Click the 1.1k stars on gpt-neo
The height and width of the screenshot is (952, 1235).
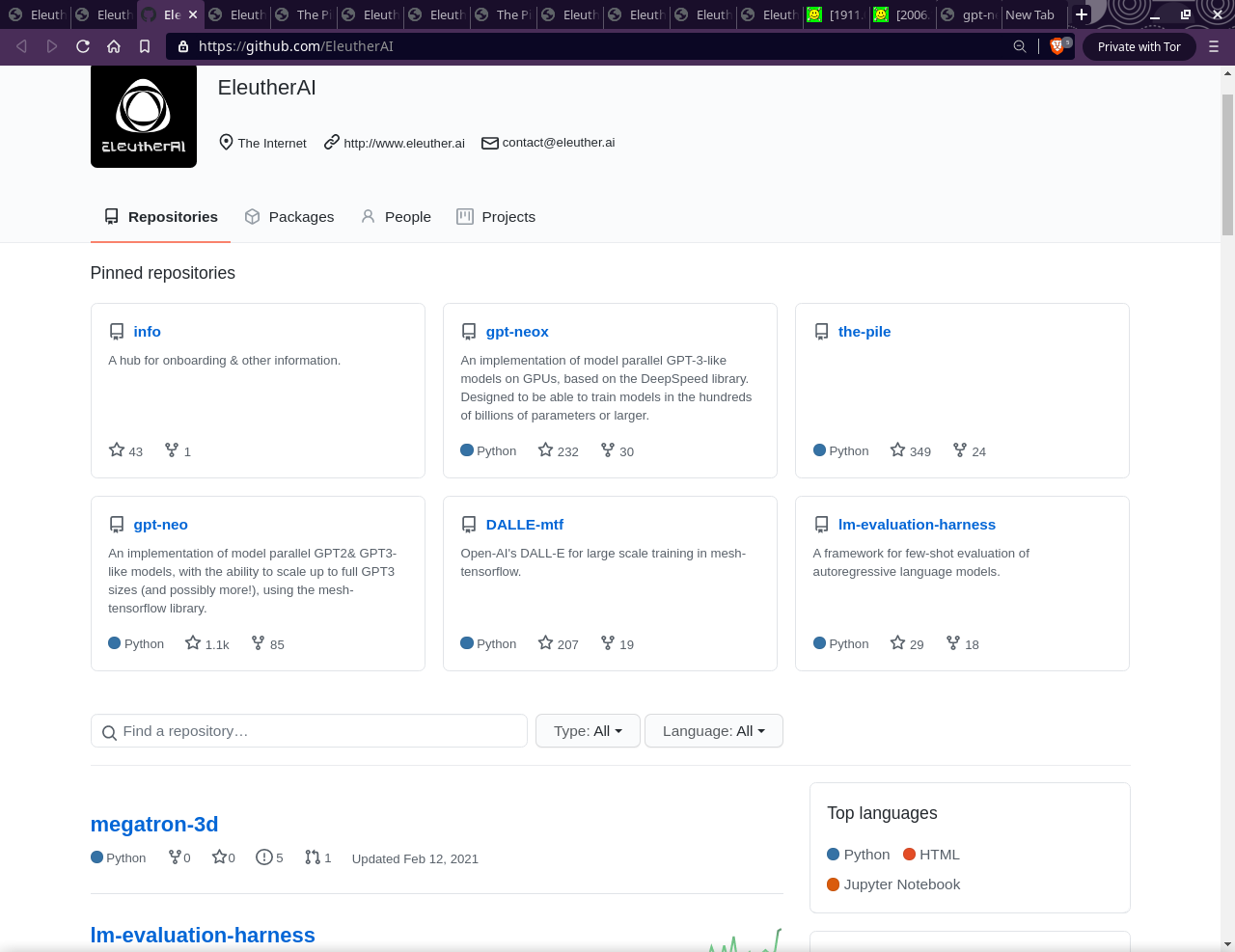207,643
